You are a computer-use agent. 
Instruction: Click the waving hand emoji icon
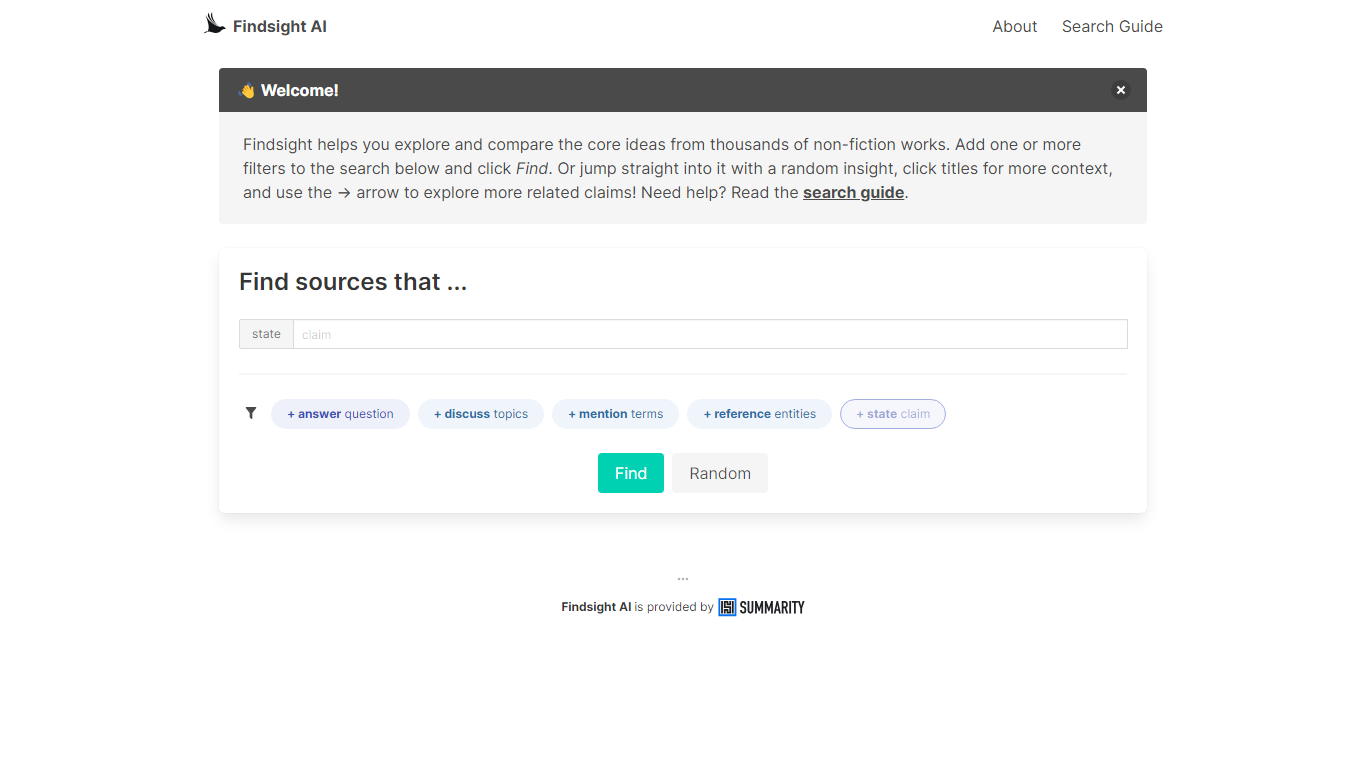tap(247, 91)
